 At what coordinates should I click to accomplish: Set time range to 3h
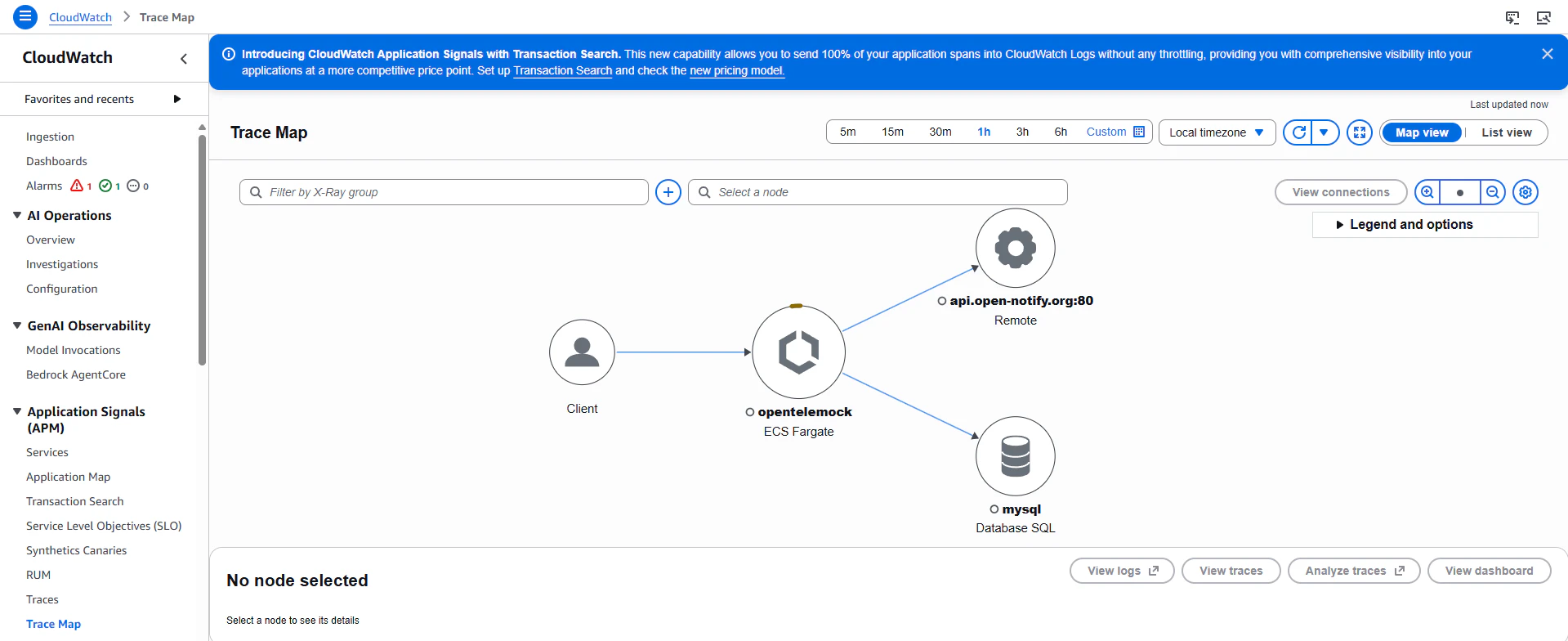(1022, 132)
